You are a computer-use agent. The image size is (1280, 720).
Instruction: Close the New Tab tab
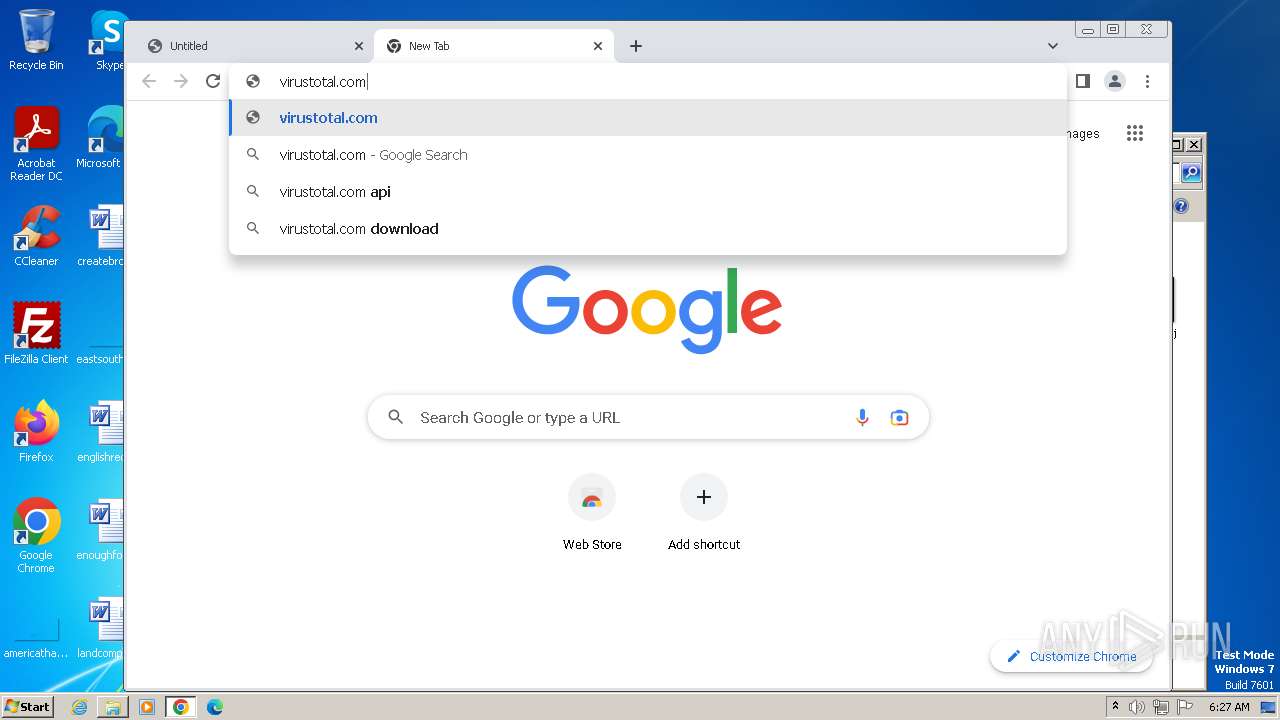click(598, 46)
